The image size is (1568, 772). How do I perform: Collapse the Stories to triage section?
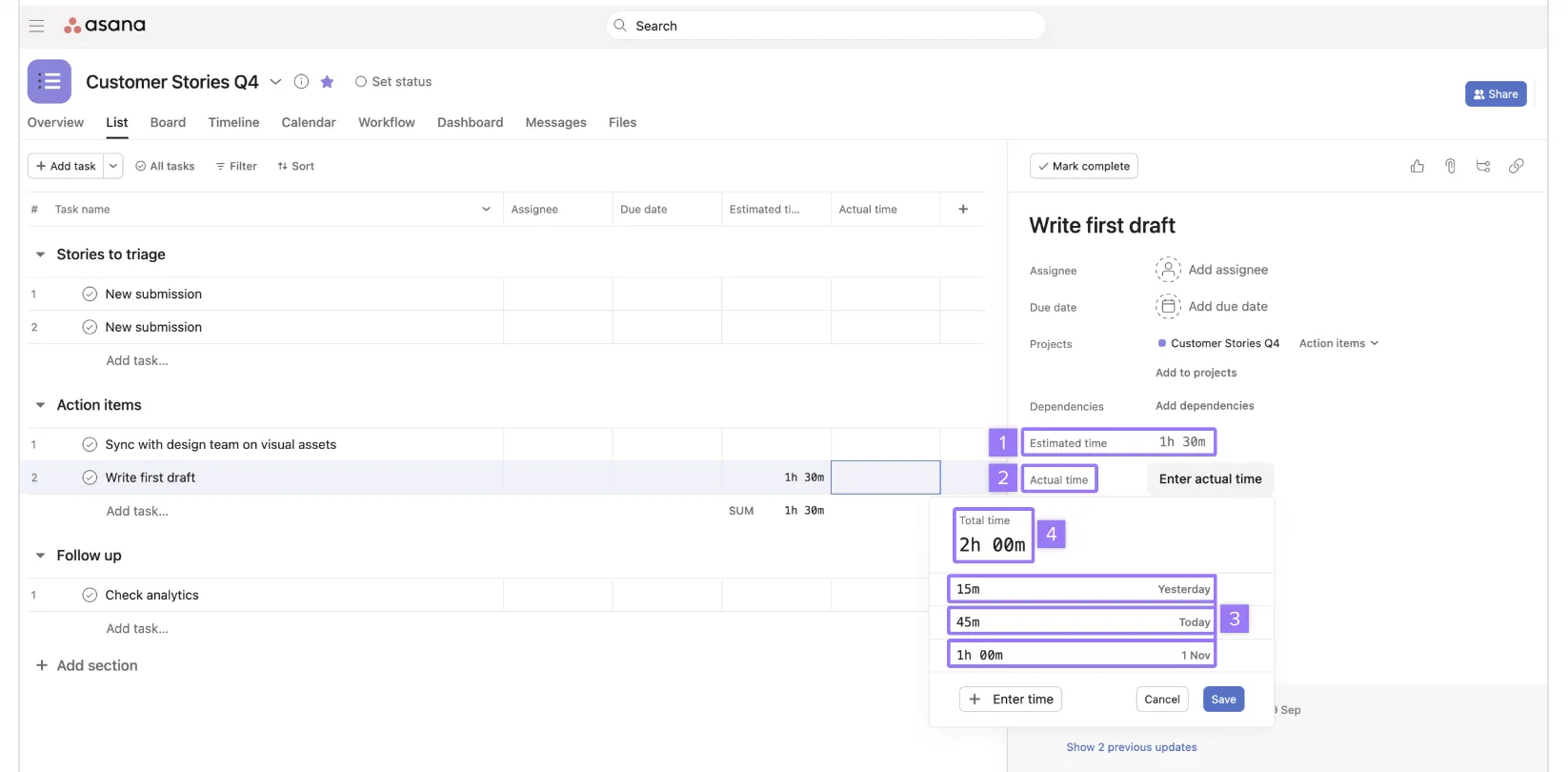(x=40, y=254)
